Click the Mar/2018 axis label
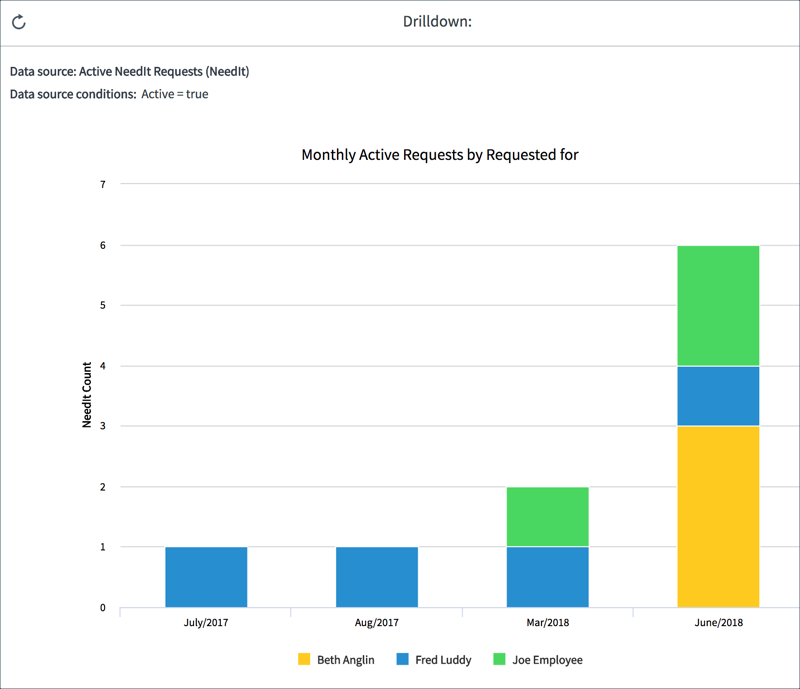800x689 pixels. pos(548,623)
